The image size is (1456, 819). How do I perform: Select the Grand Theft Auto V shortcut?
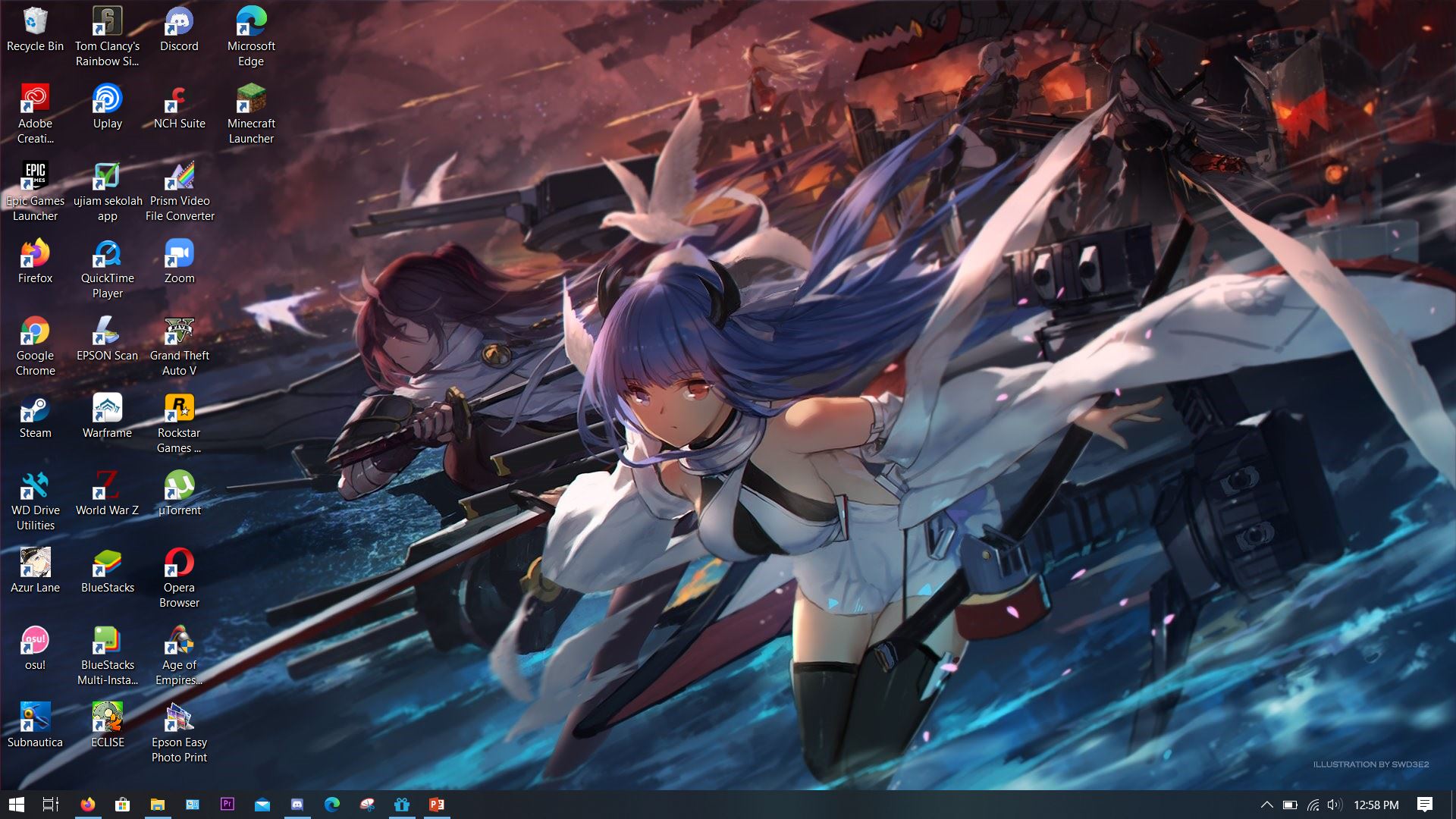(179, 346)
